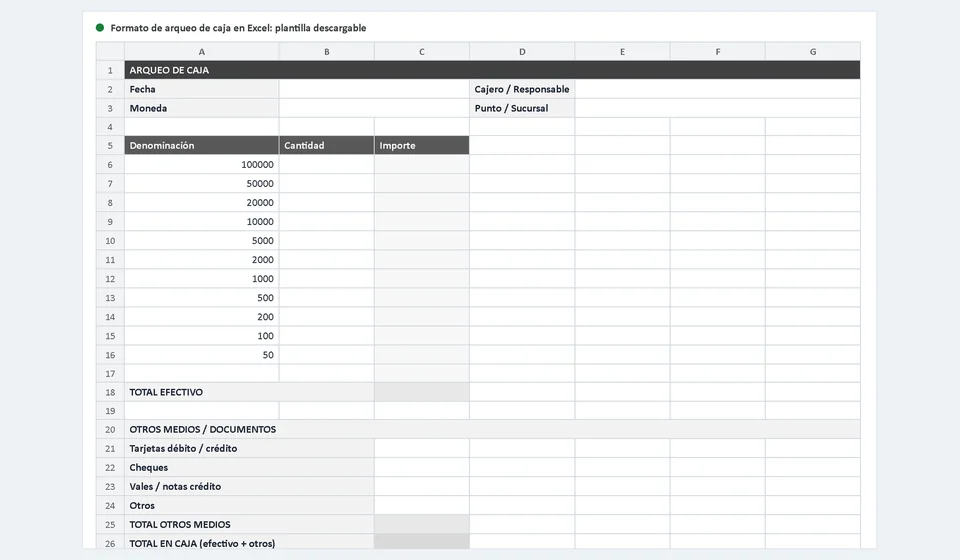Click the 20000 denomination cell
This screenshot has height=560, width=960.
pos(201,203)
